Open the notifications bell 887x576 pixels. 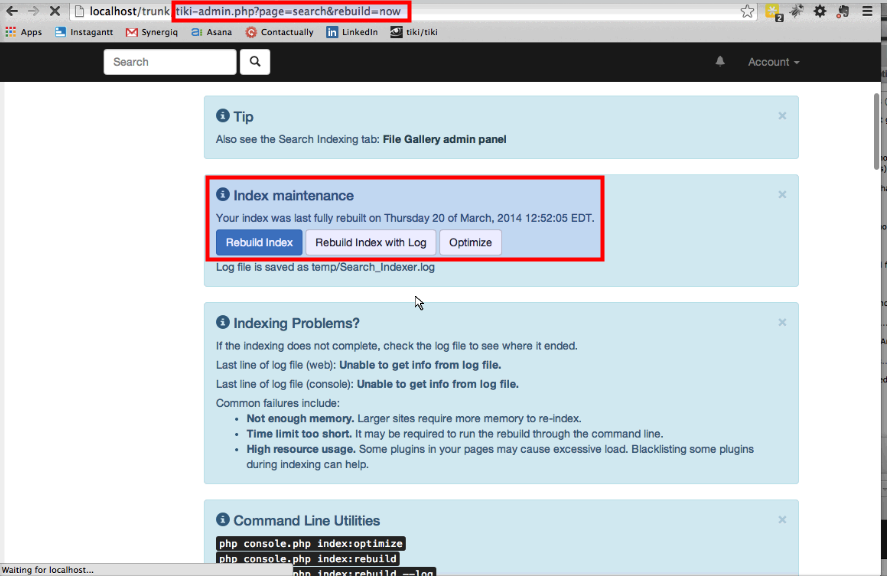pos(720,62)
